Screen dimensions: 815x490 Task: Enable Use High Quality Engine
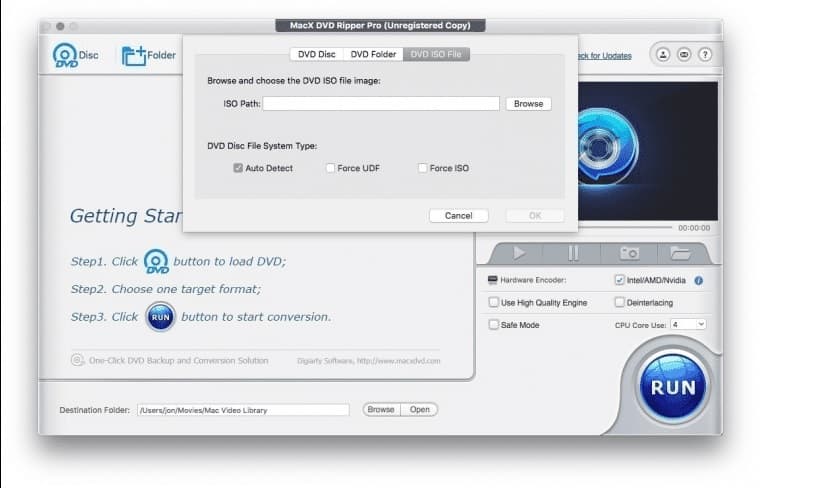[494, 302]
